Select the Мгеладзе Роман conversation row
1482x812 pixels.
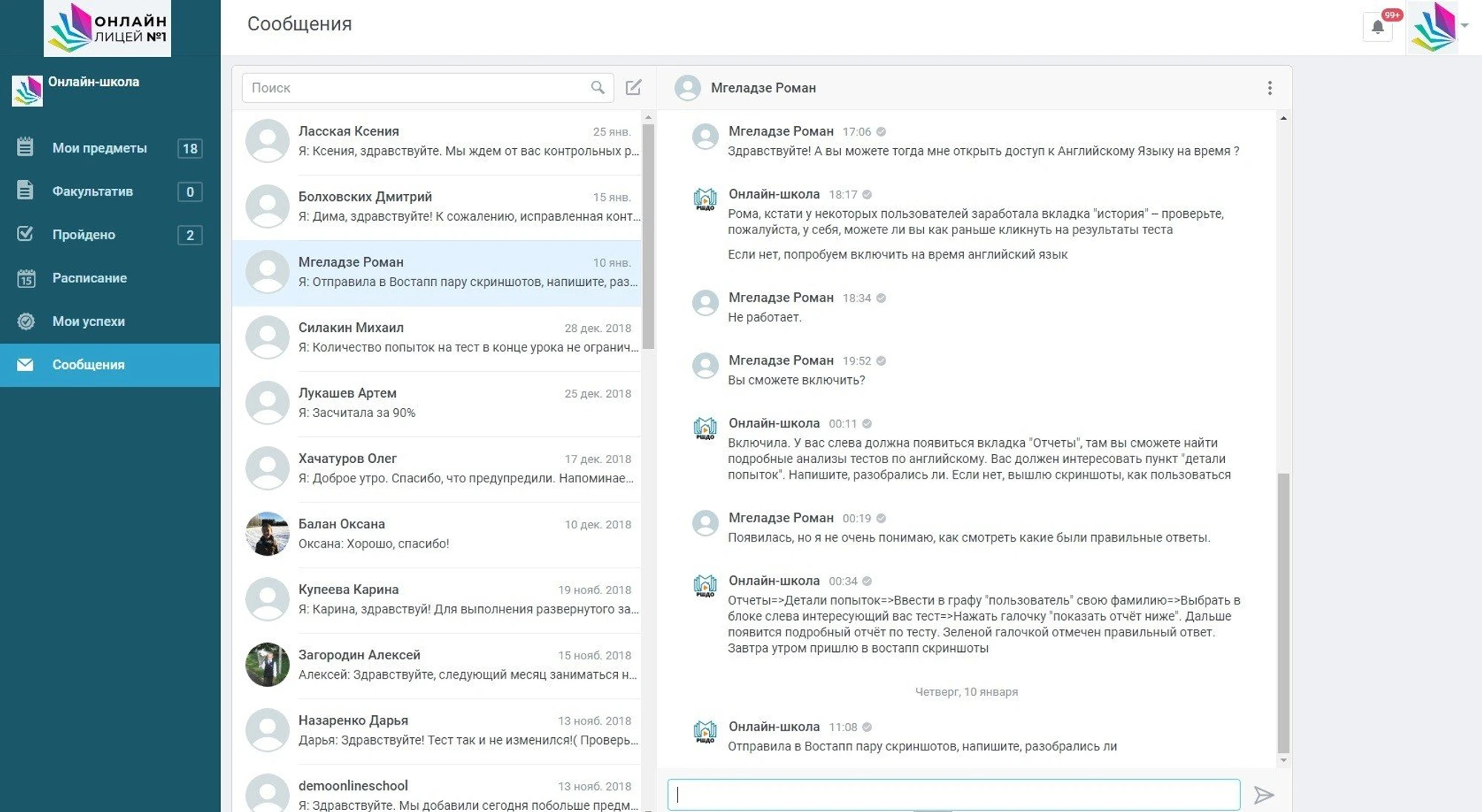tap(437, 273)
